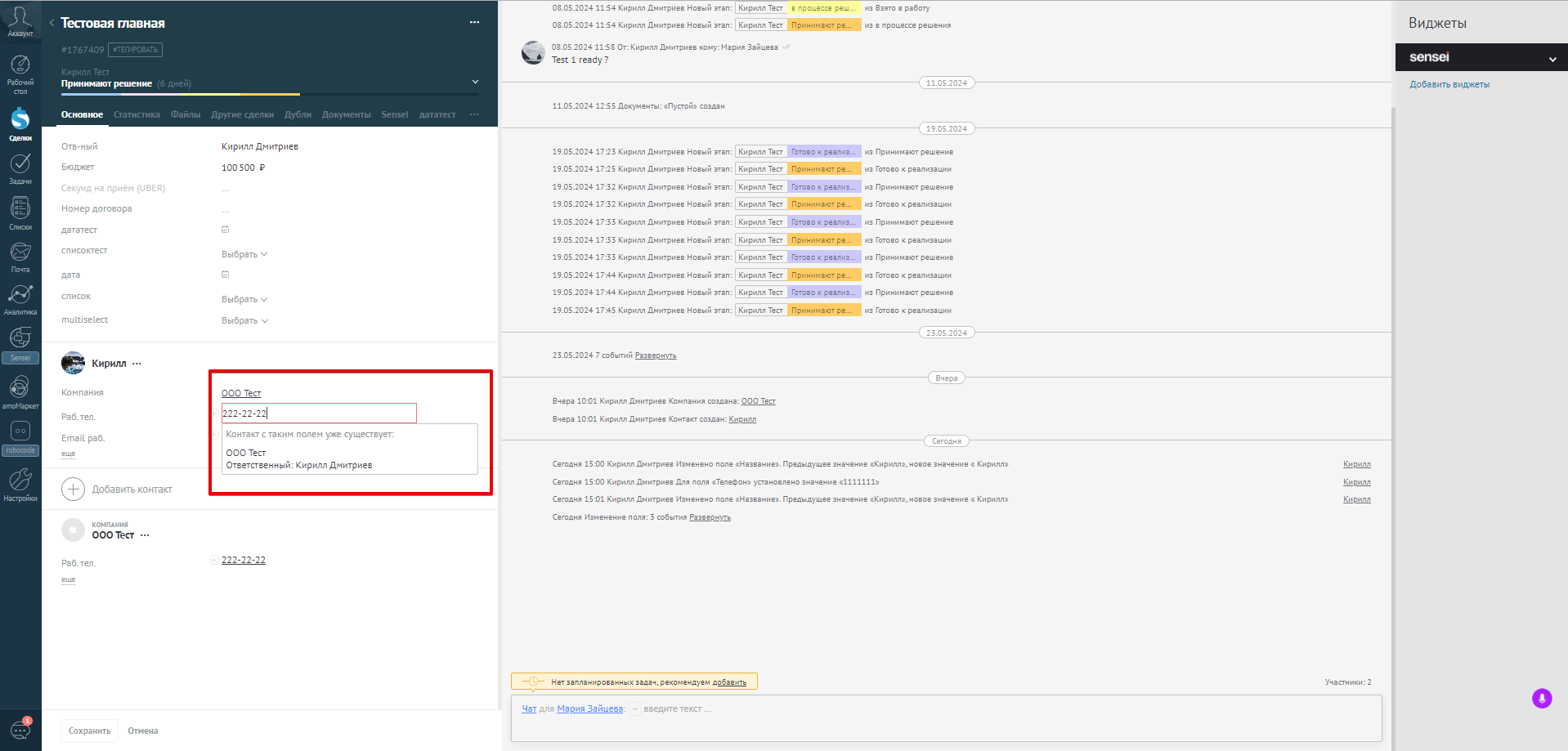This screenshot has height=751, width=1568.
Task: Open the chat recipient dropdown arrow
Action: (x=635, y=709)
